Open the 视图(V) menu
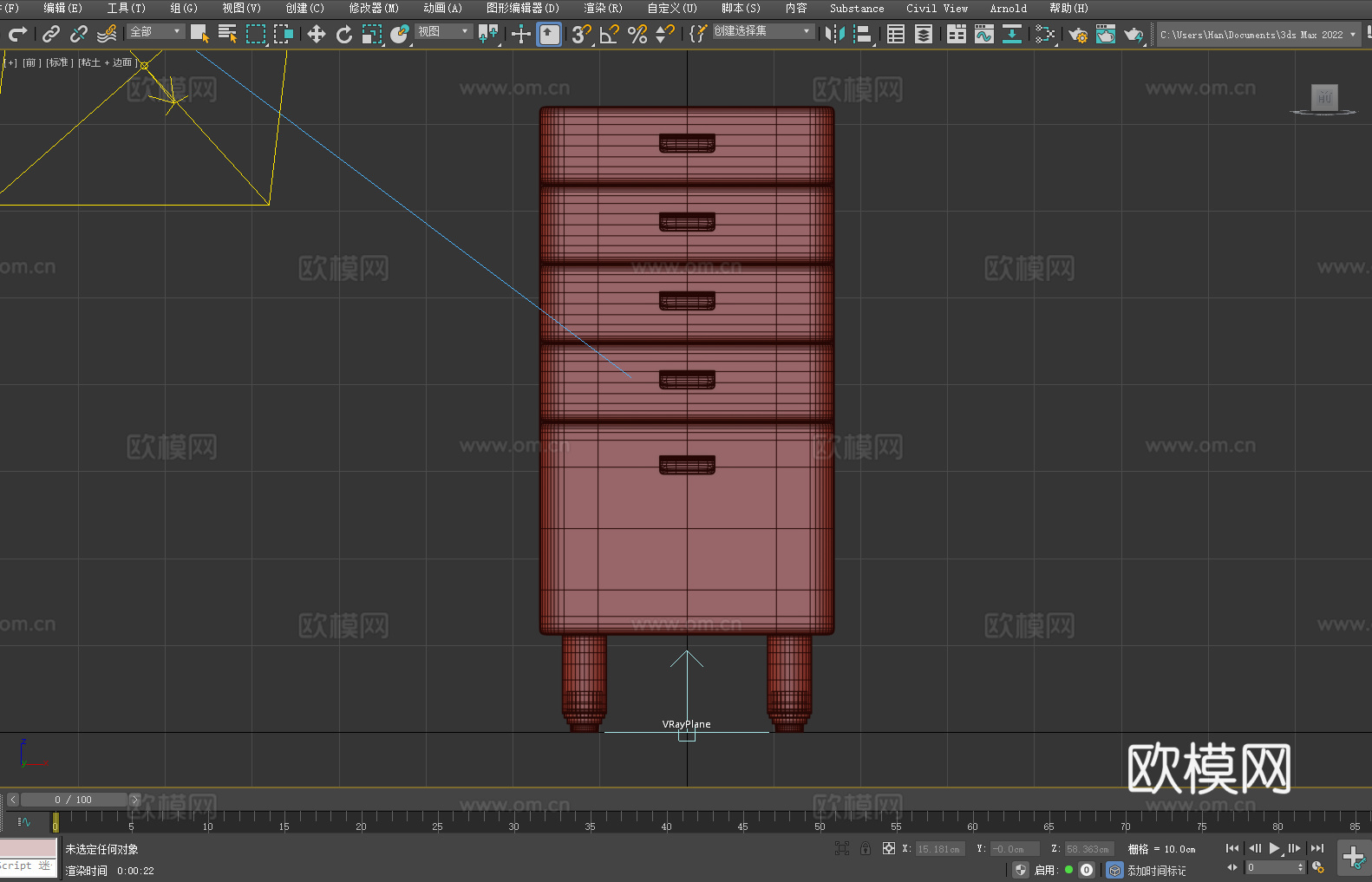Image resolution: width=1372 pixels, height=882 pixels. tap(241, 8)
